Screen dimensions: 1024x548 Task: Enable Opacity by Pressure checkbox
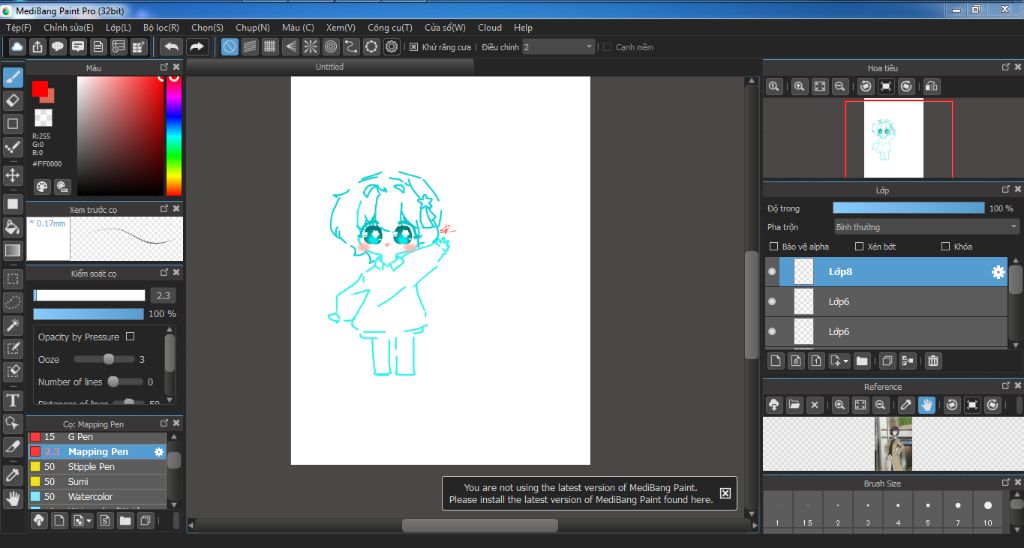point(130,336)
